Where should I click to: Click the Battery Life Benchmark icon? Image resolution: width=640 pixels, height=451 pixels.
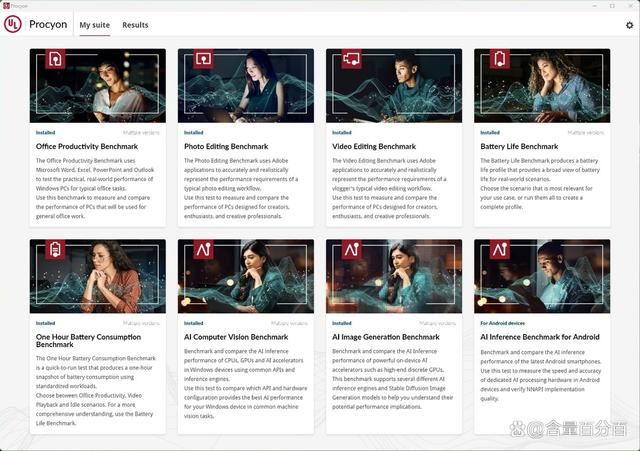click(499, 59)
